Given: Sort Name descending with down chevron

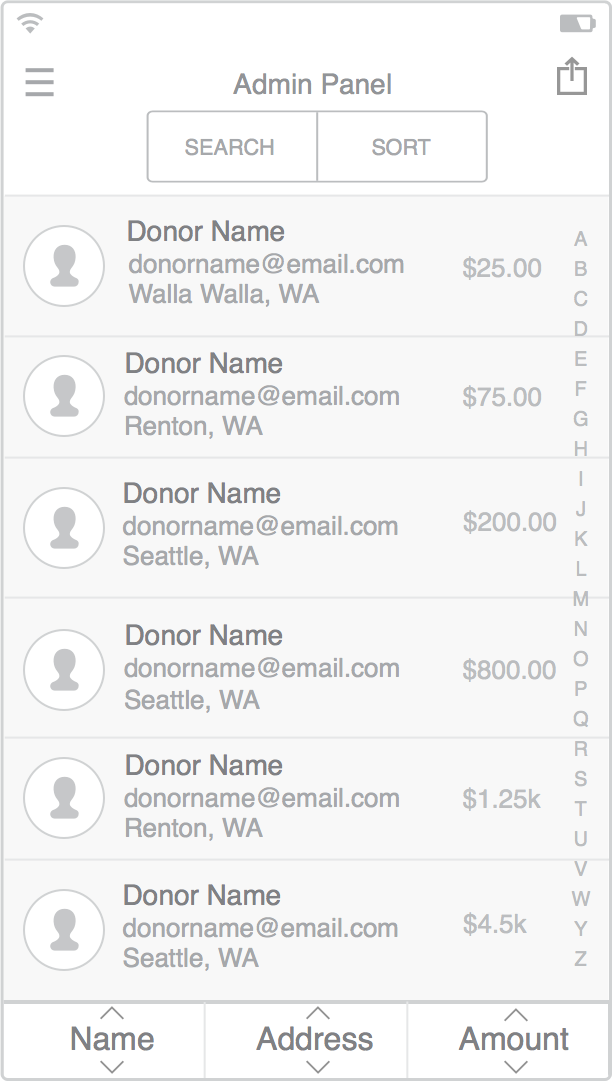Looking at the screenshot, I should [113, 1067].
